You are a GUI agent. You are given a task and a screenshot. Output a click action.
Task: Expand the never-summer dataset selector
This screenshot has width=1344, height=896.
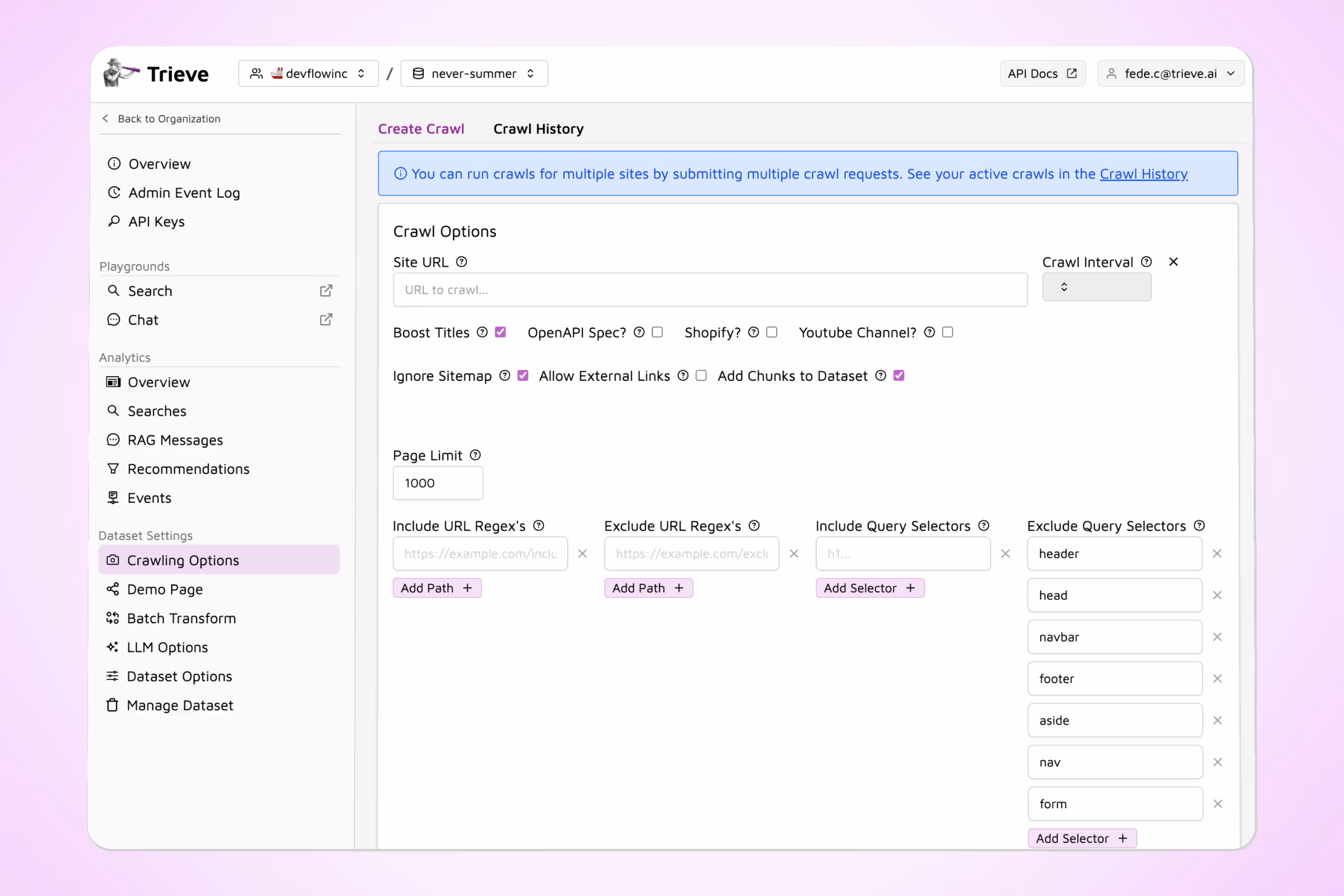point(474,74)
